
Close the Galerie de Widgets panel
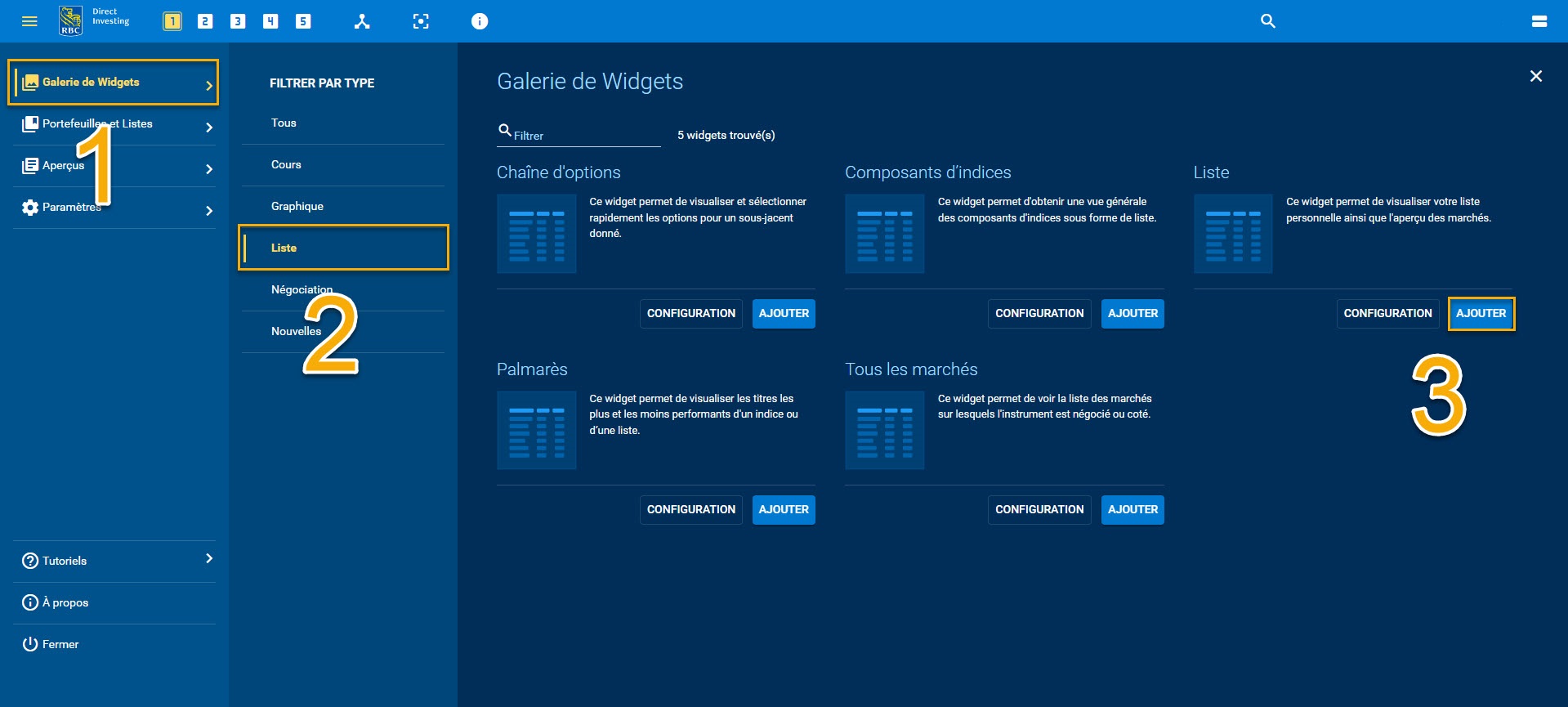click(x=1535, y=76)
